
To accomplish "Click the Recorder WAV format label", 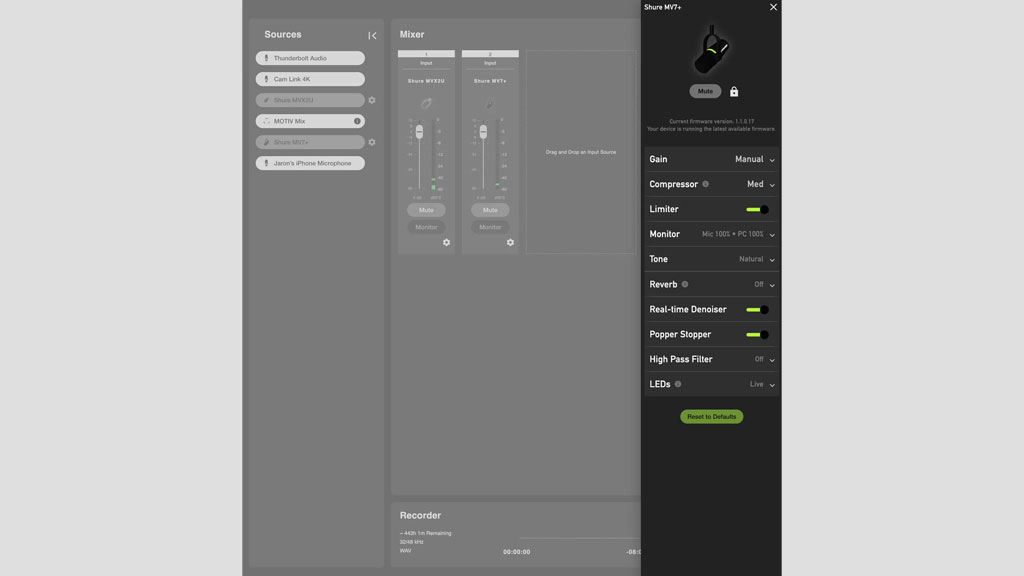I will [x=406, y=551].
